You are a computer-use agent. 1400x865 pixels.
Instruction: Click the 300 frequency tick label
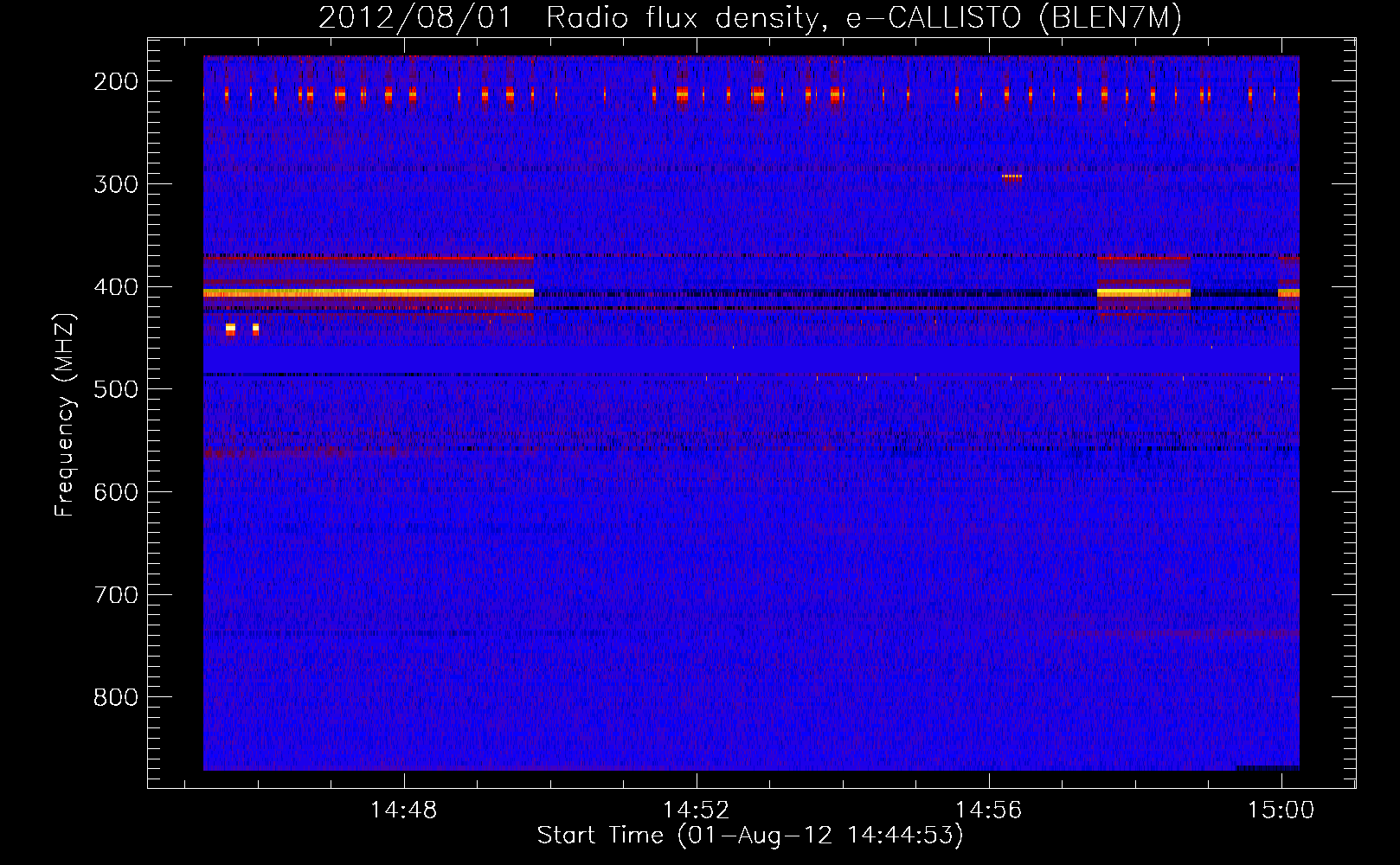tap(116, 184)
